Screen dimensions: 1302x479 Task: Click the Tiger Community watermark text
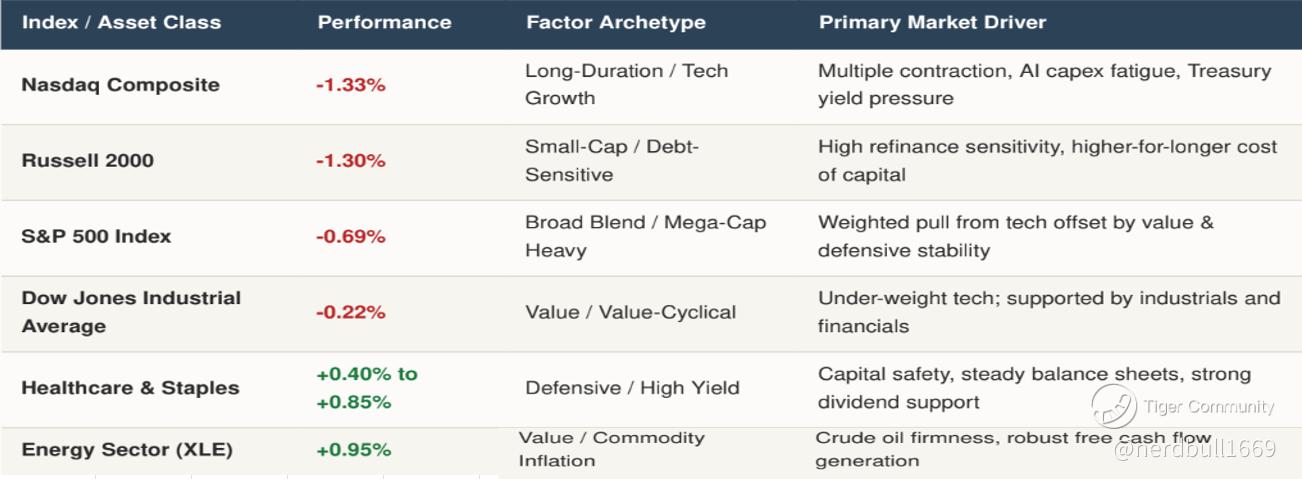pyautogui.click(x=1209, y=407)
